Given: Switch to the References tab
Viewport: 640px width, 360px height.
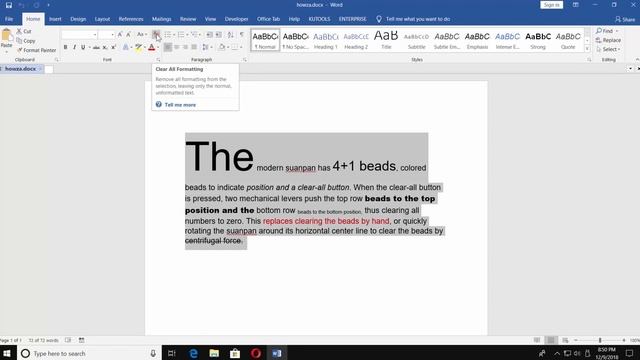Looking at the screenshot, I should point(131,19).
